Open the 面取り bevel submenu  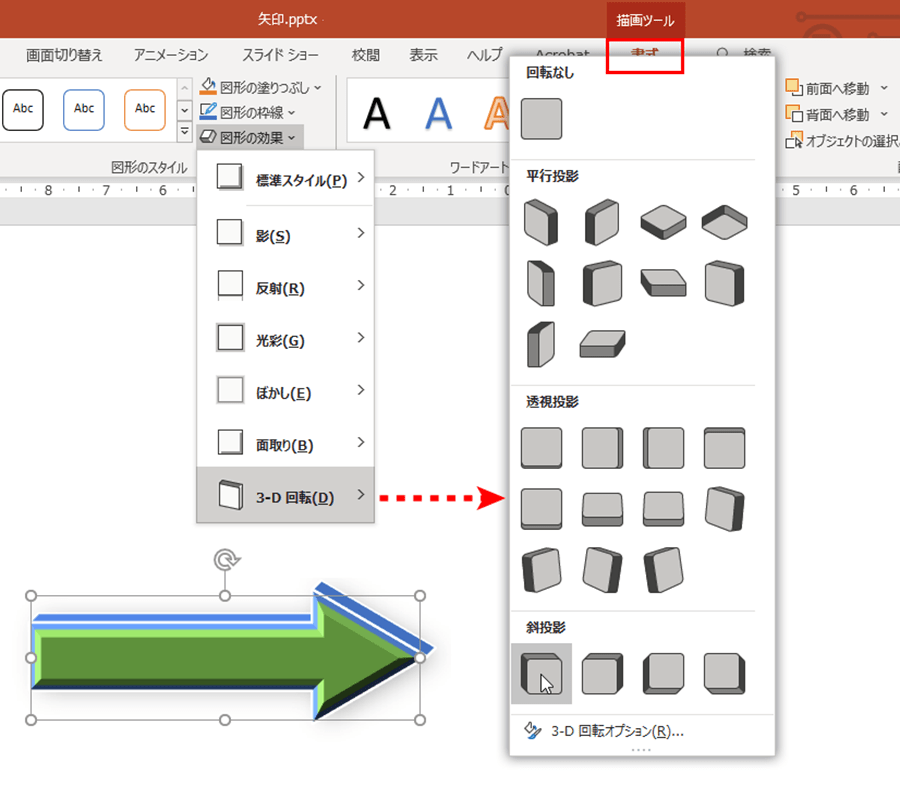[285, 445]
